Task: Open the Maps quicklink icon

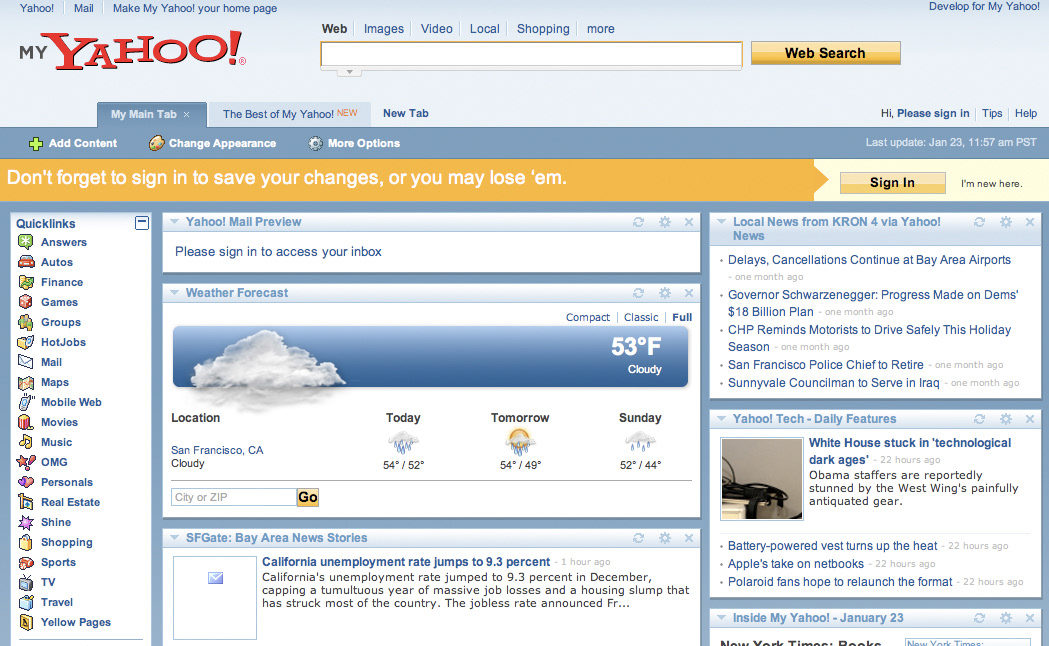Action: click(25, 383)
